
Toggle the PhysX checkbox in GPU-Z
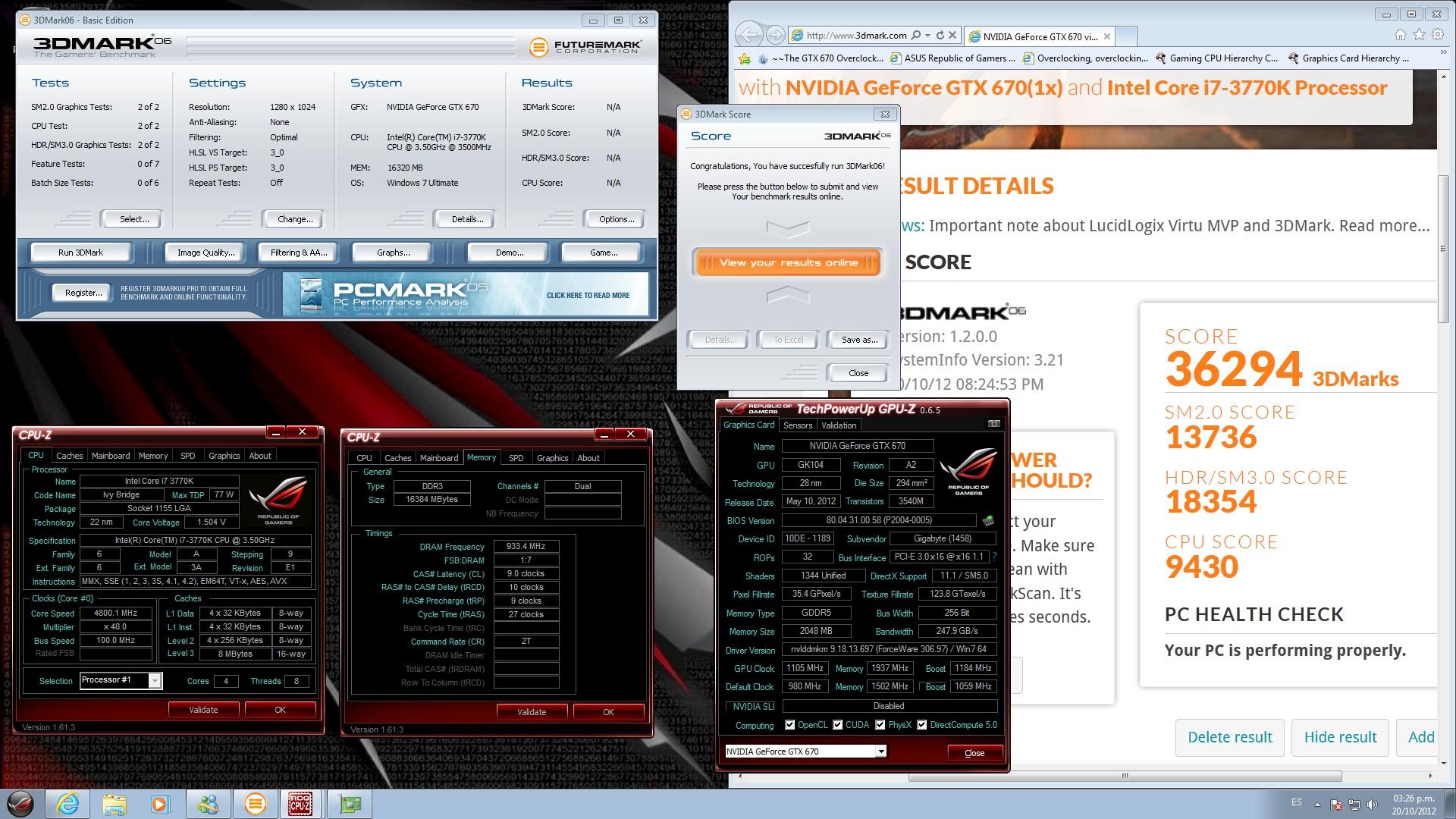pyautogui.click(x=880, y=725)
